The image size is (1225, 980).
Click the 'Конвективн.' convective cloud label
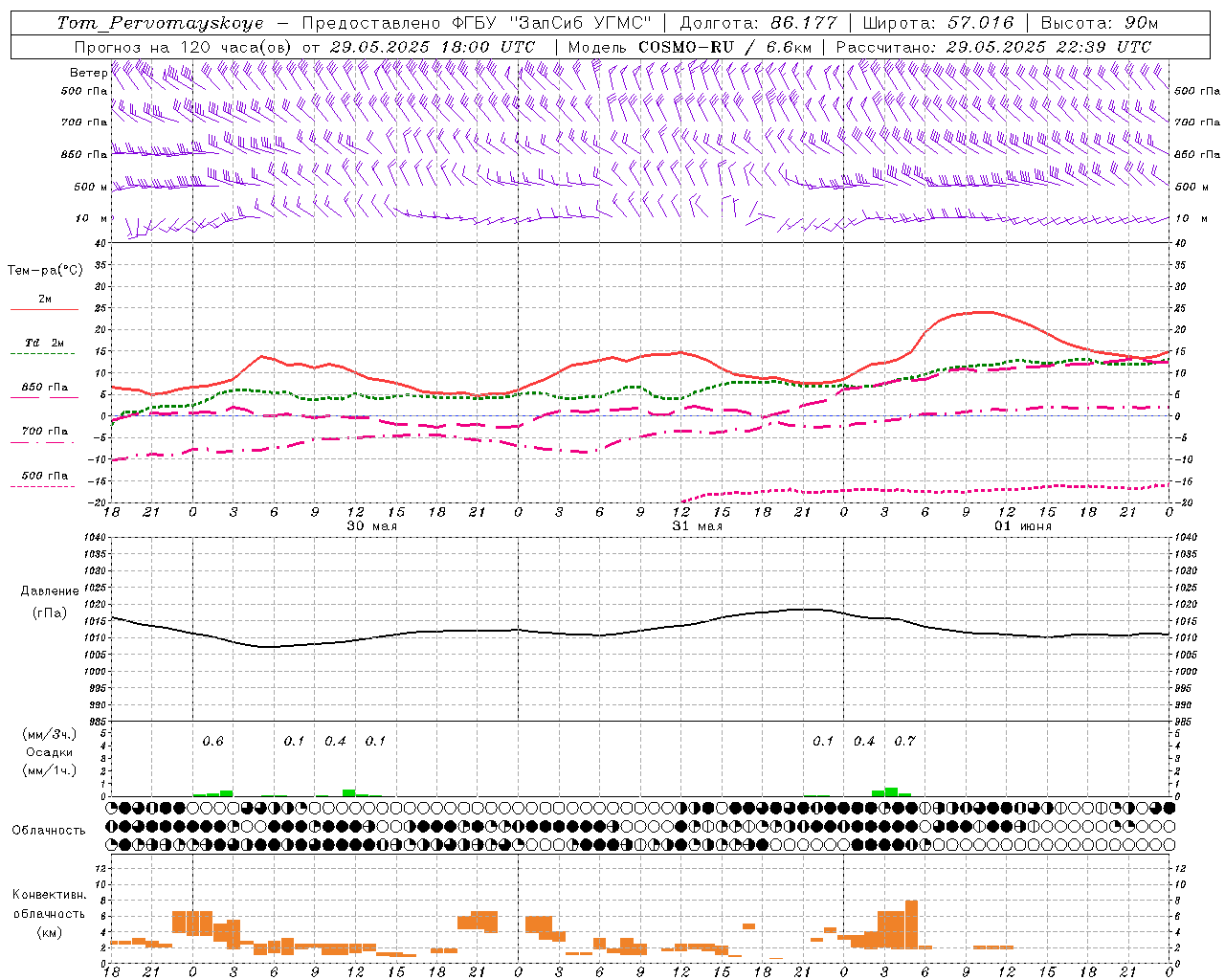pos(49,895)
